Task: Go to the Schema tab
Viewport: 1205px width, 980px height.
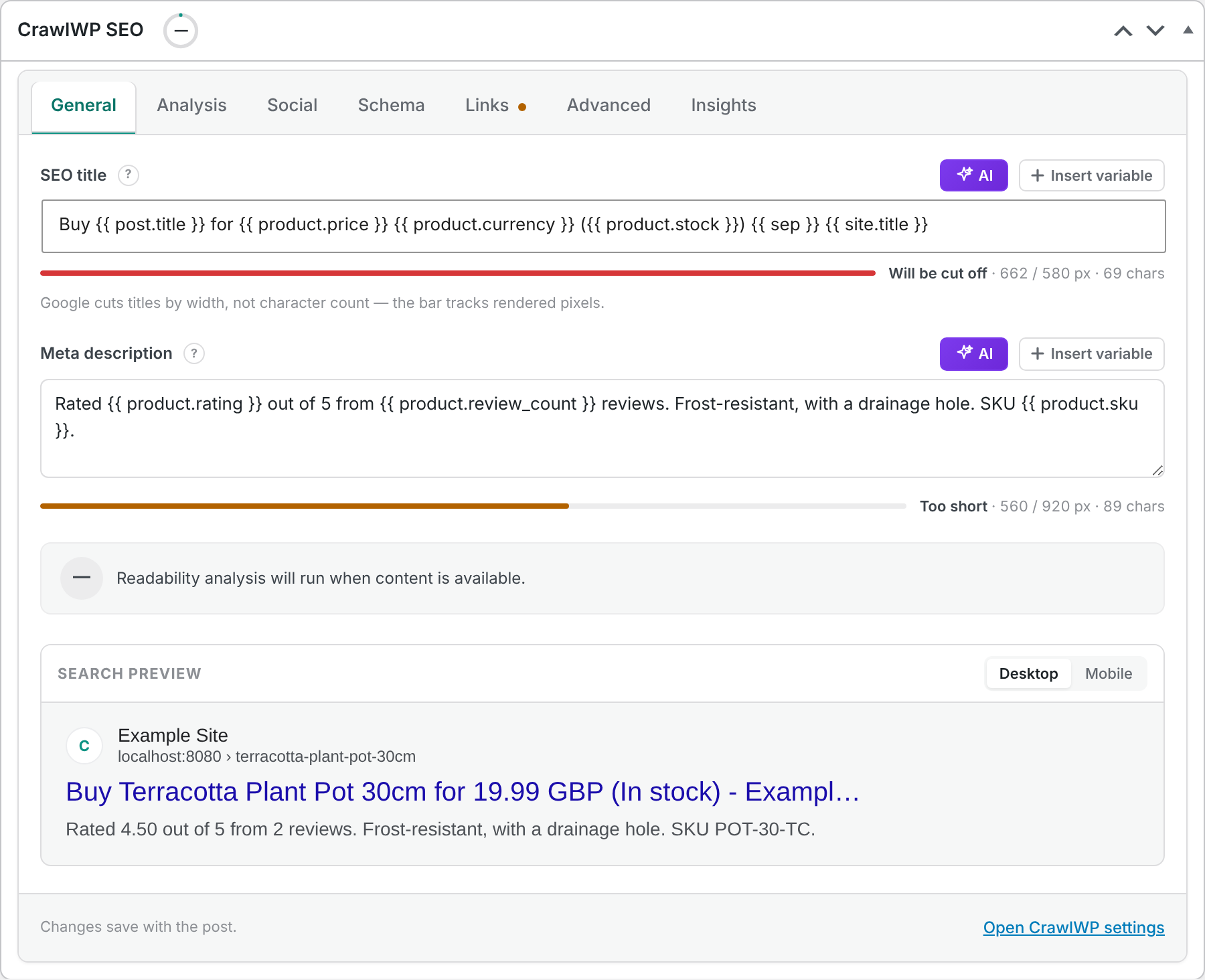Action: (391, 106)
